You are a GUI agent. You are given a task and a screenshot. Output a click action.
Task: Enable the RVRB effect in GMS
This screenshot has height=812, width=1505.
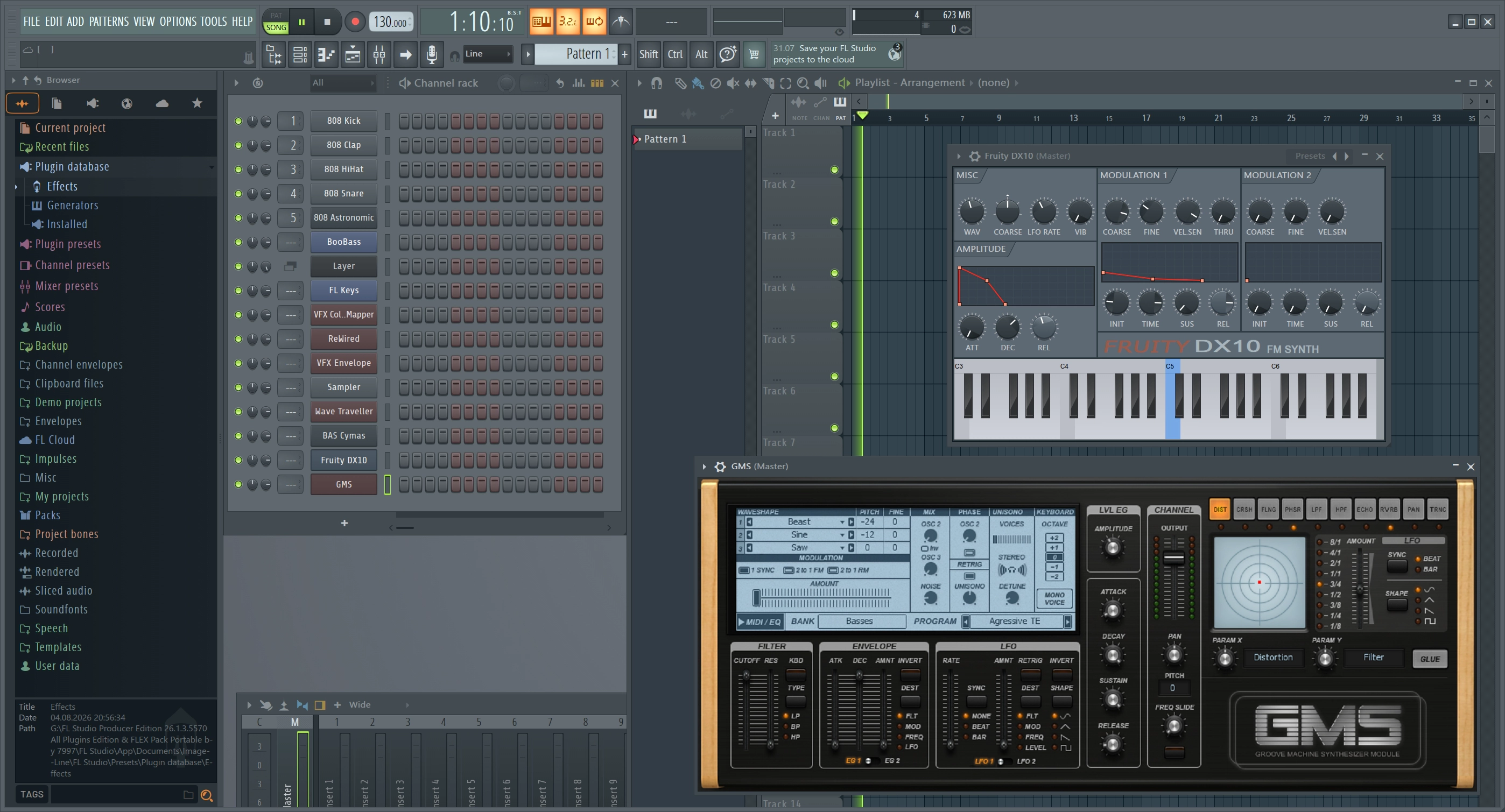1389,510
